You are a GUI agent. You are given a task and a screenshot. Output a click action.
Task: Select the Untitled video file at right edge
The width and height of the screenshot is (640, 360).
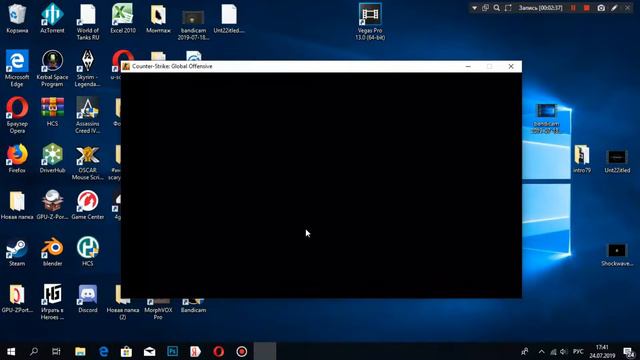tap(617, 161)
